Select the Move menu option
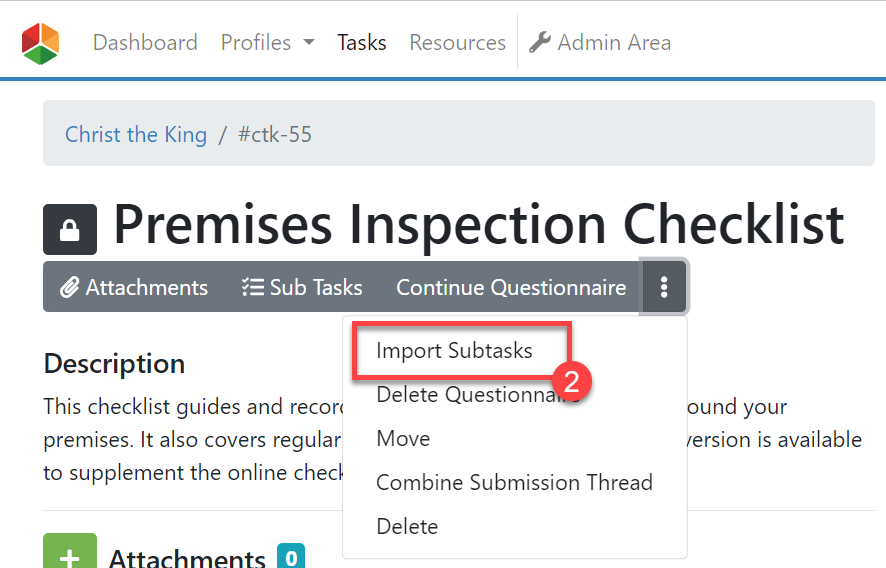 [403, 439]
